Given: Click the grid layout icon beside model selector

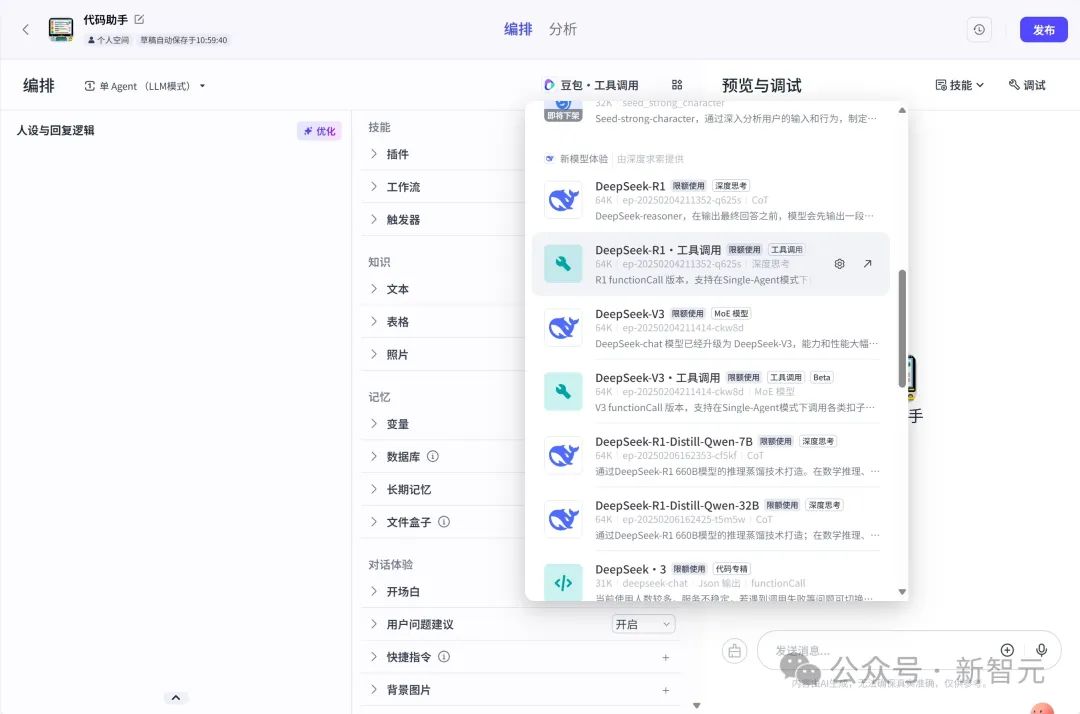Looking at the screenshot, I should (x=677, y=85).
